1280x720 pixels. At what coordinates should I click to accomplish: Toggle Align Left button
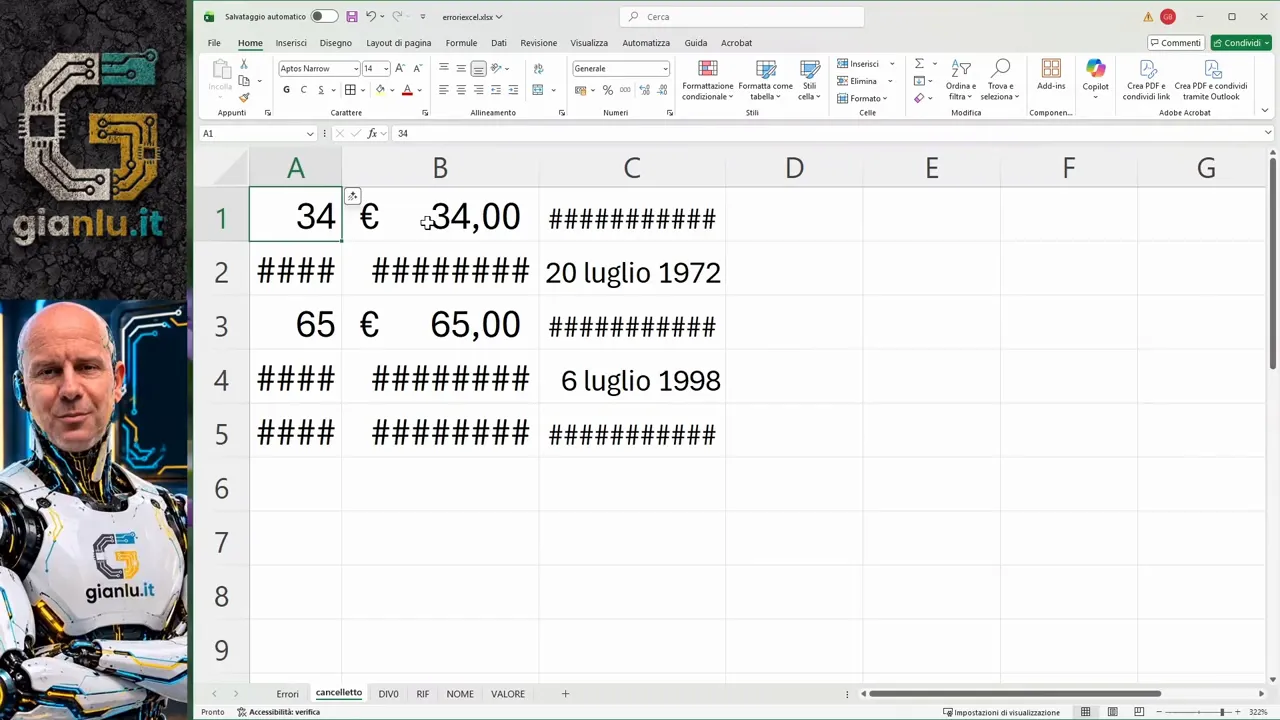click(443, 90)
